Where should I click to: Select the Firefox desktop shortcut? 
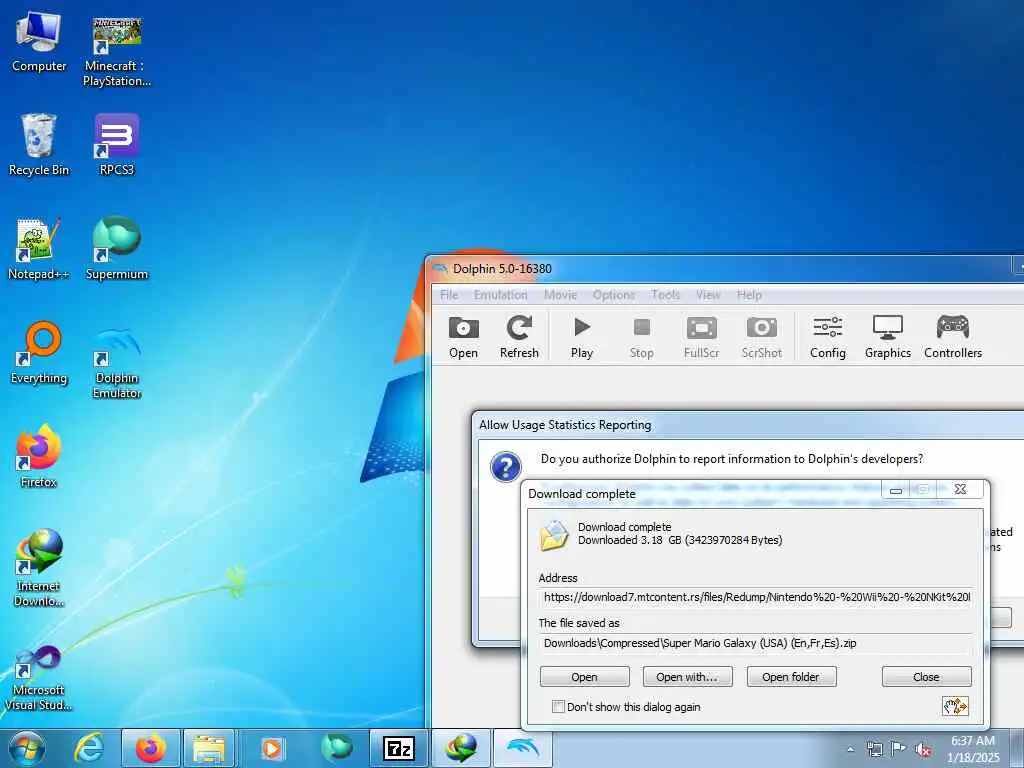pyautogui.click(x=39, y=456)
